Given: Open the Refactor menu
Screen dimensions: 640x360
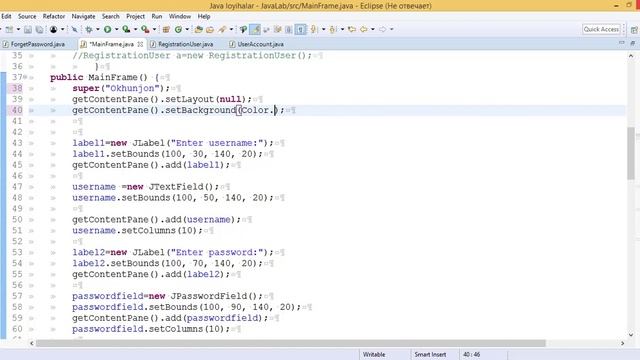Looking at the screenshot, I should click(x=54, y=16).
